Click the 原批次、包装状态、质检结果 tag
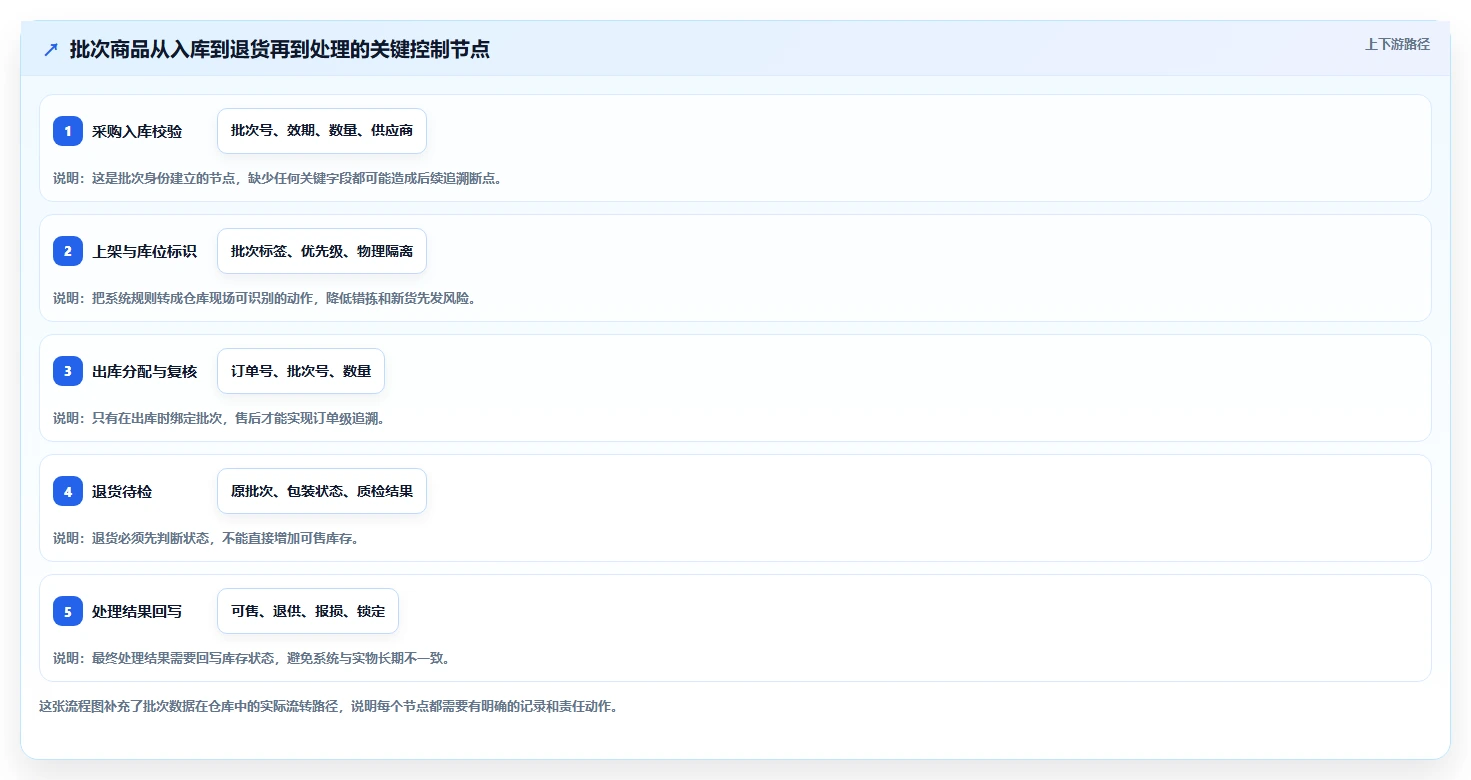Image resolution: width=1471 pixels, height=780 pixels. click(x=322, y=491)
